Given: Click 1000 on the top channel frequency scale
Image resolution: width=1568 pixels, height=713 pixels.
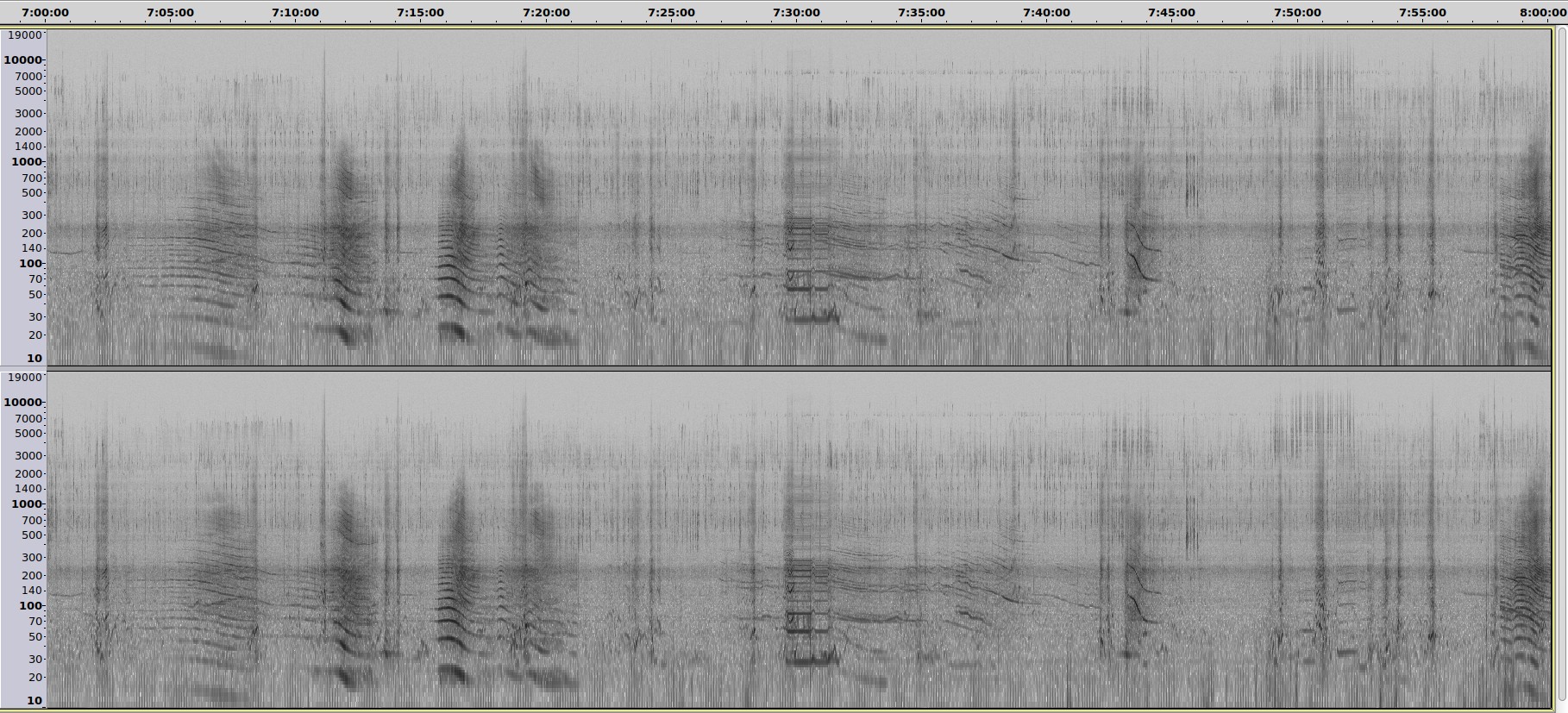Looking at the screenshot, I should [x=26, y=162].
